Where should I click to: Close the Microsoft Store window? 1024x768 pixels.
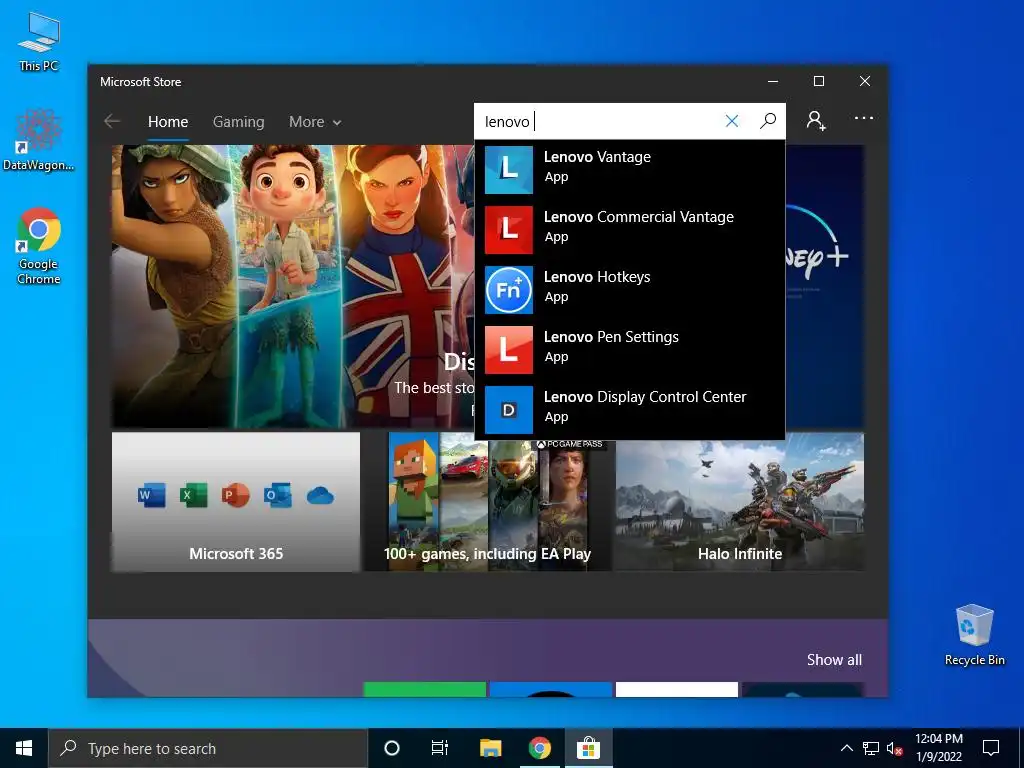coord(865,81)
